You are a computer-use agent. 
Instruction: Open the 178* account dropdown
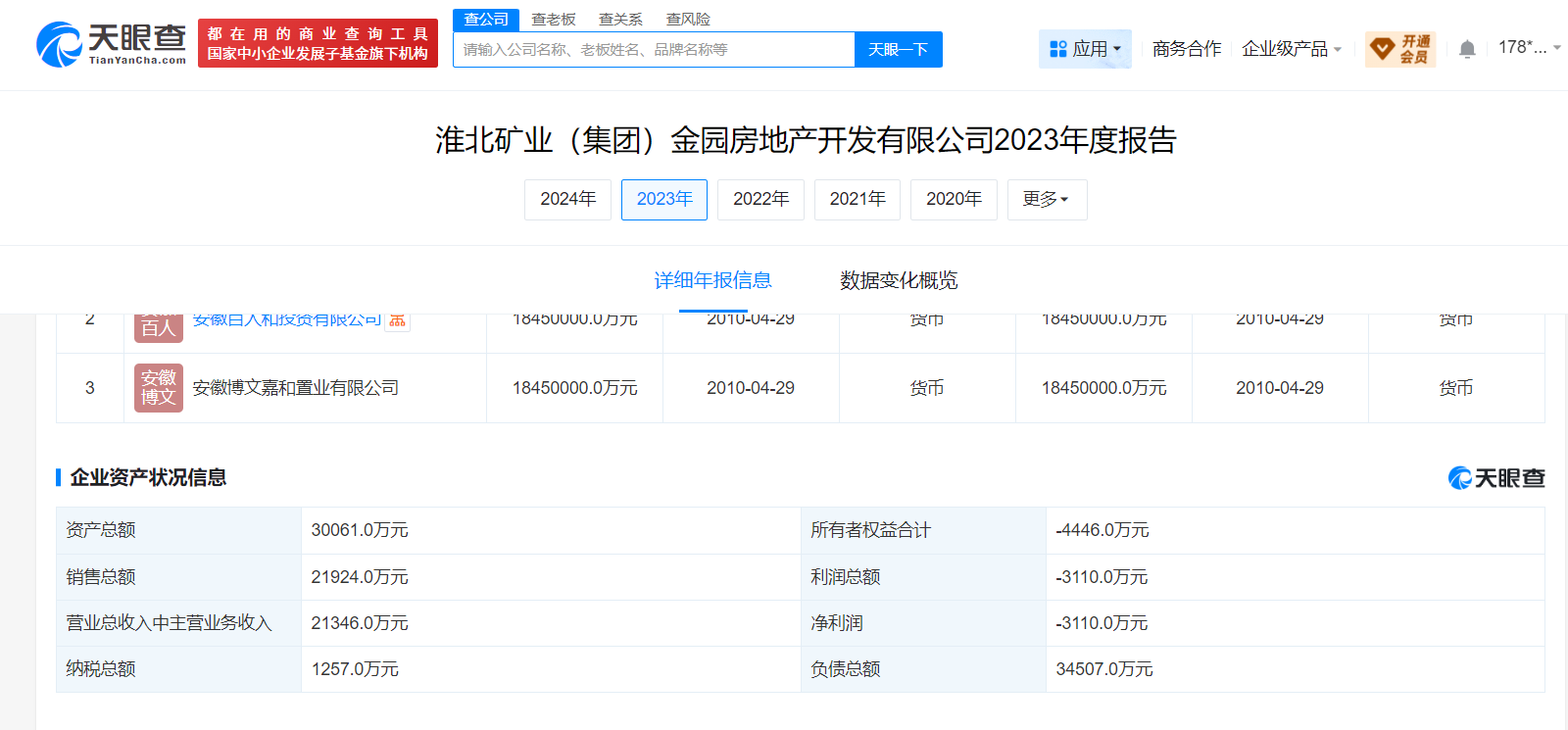point(1529,48)
